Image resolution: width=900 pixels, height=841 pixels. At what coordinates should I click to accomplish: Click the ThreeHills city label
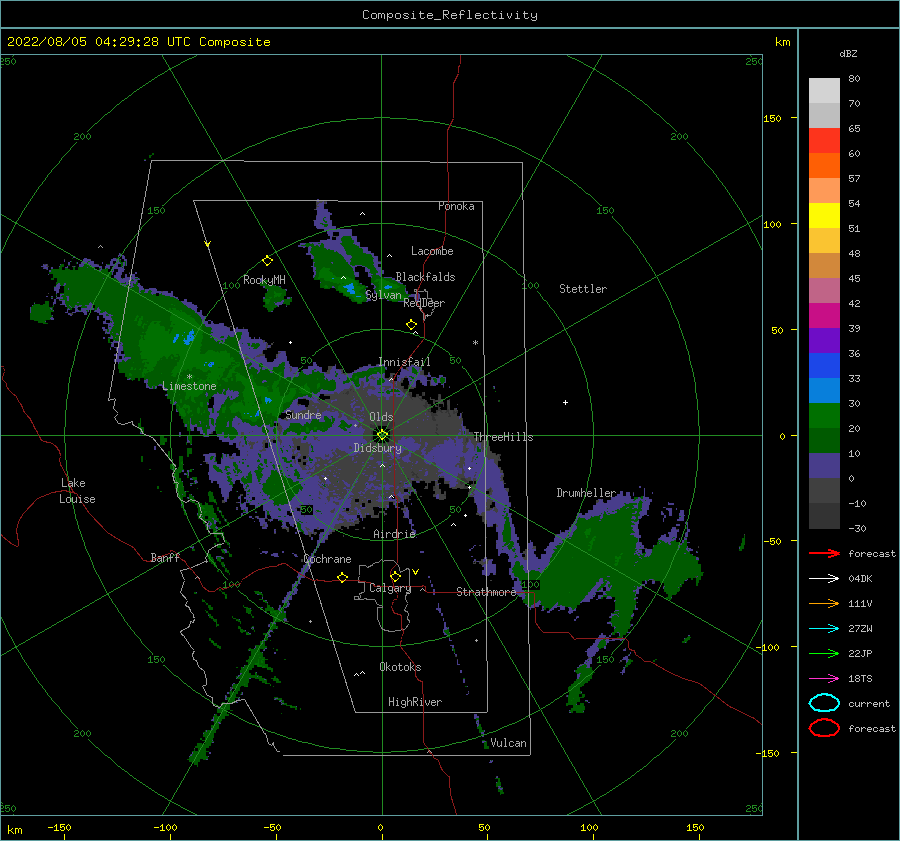click(x=503, y=437)
